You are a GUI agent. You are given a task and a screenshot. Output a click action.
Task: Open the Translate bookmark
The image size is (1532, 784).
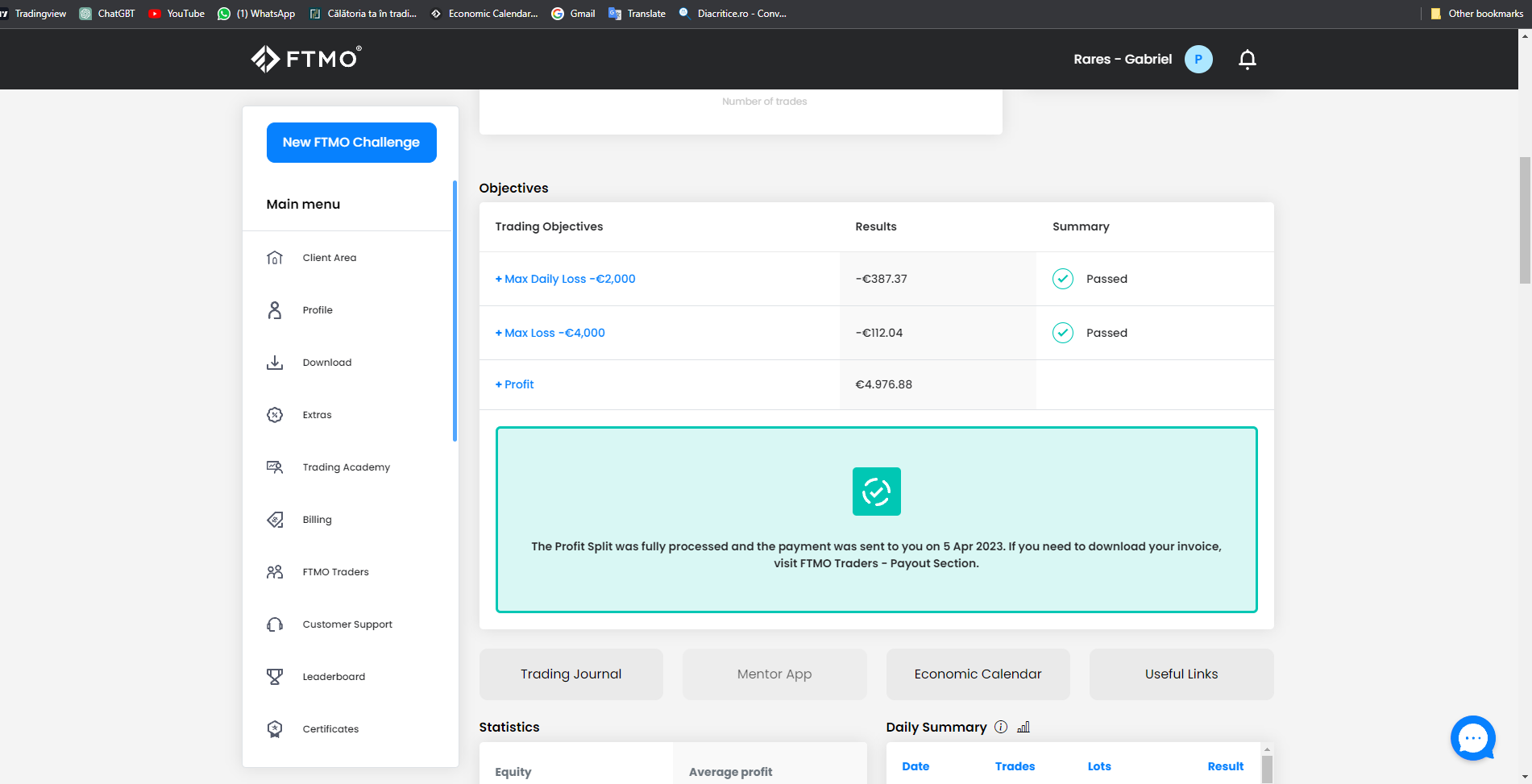point(637,14)
